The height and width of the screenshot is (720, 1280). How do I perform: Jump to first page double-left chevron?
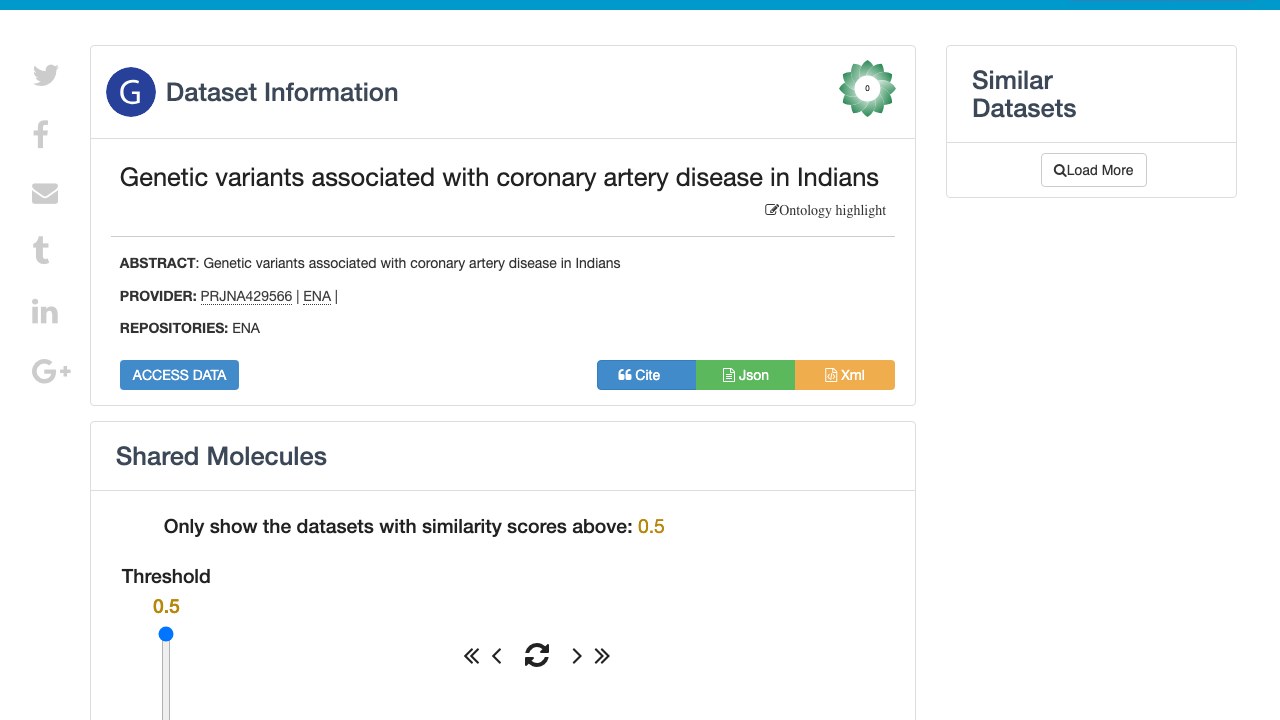tap(472, 656)
